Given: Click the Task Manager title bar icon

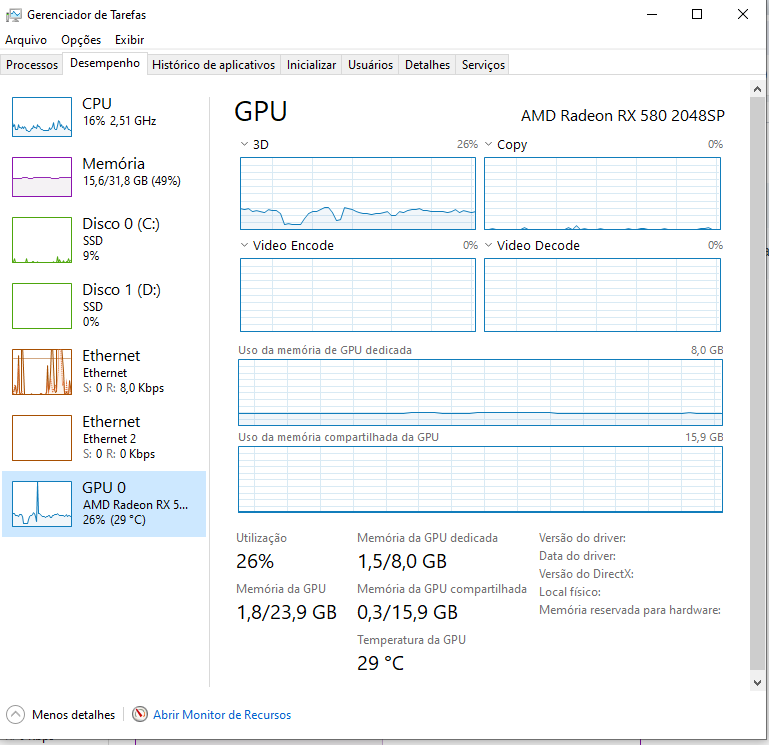Looking at the screenshot, I should 14,15.
